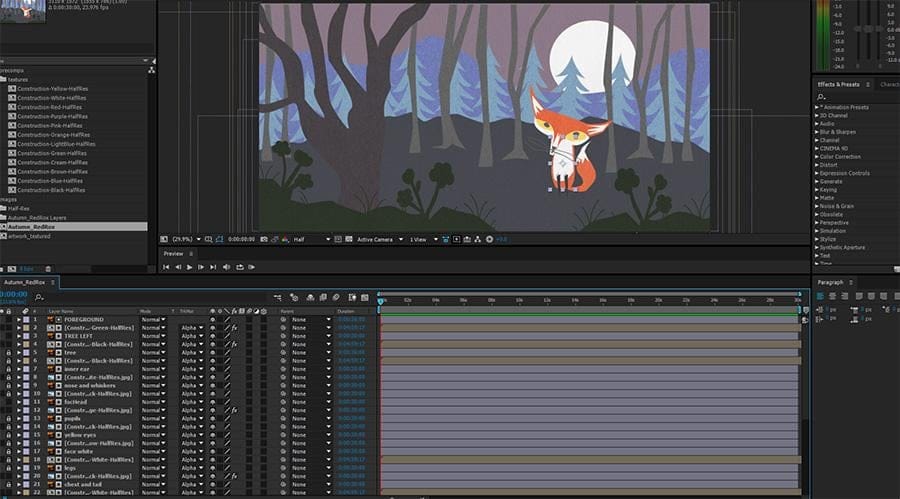Select right align text in Paragraph panel
900x499 pixels.
844,296
